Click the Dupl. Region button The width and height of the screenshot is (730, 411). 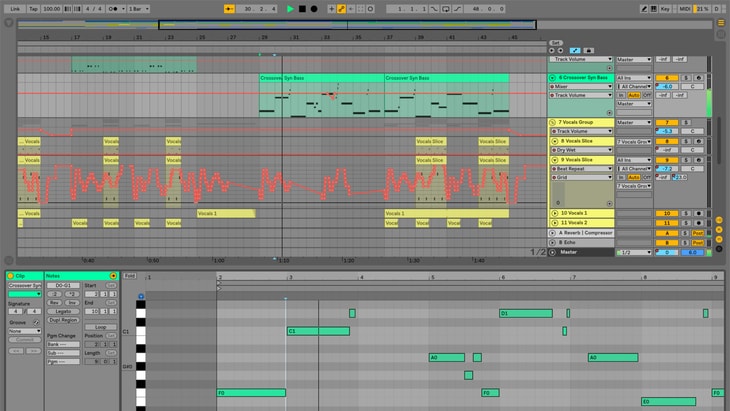tap(63, 320)
